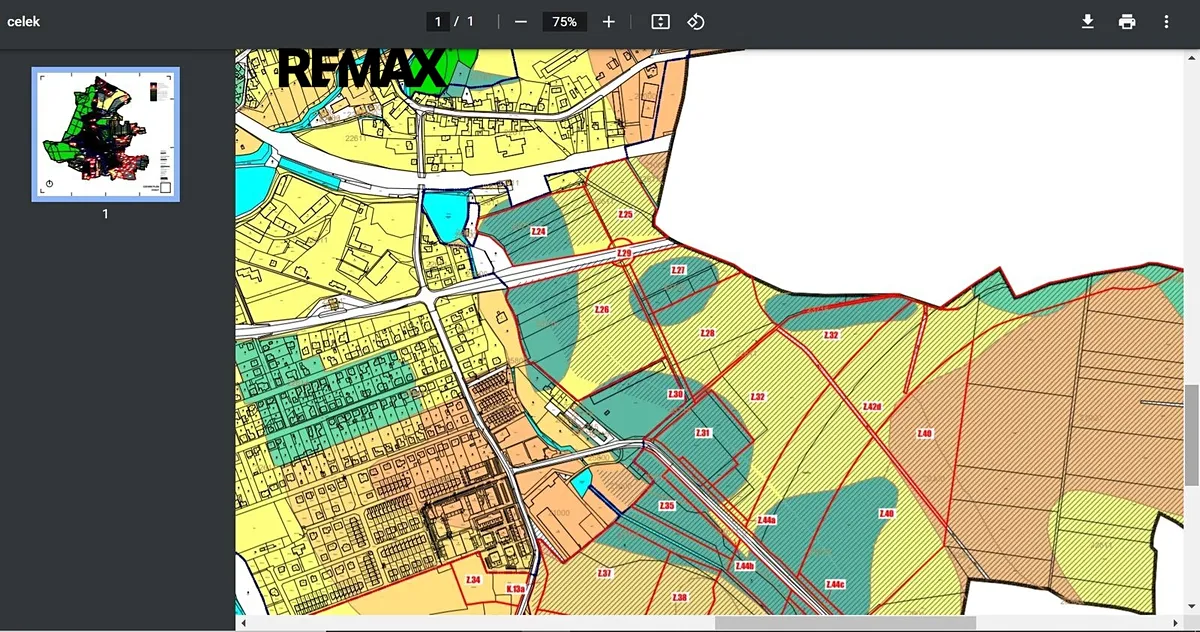This screenshot has width=1200, height=632.
Task: Click the Z.24 zone label
Action: click(x=539, y=231)
